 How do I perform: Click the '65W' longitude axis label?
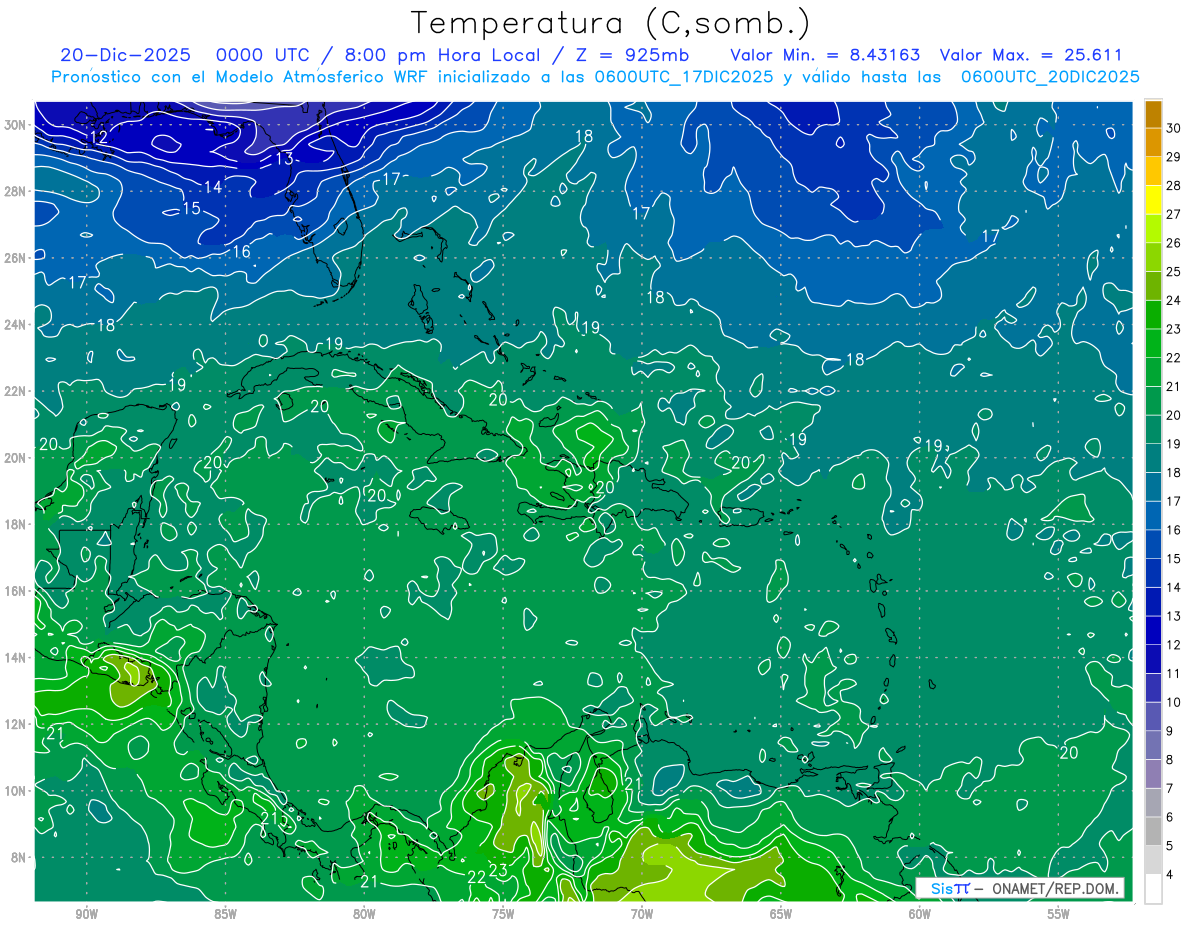point(781,914)
